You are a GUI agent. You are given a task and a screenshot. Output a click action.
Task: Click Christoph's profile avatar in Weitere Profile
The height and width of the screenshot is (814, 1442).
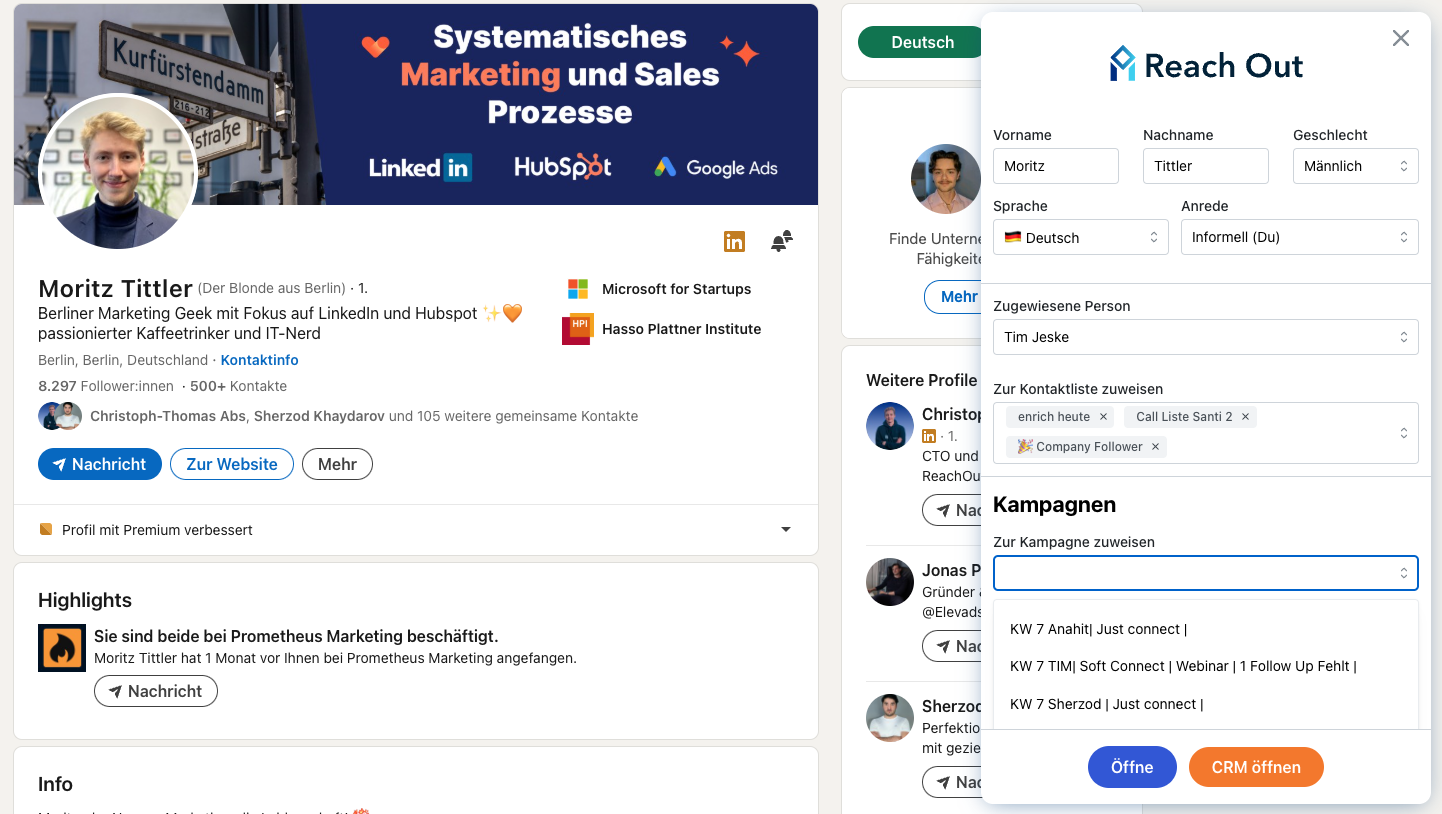[890, 426]
